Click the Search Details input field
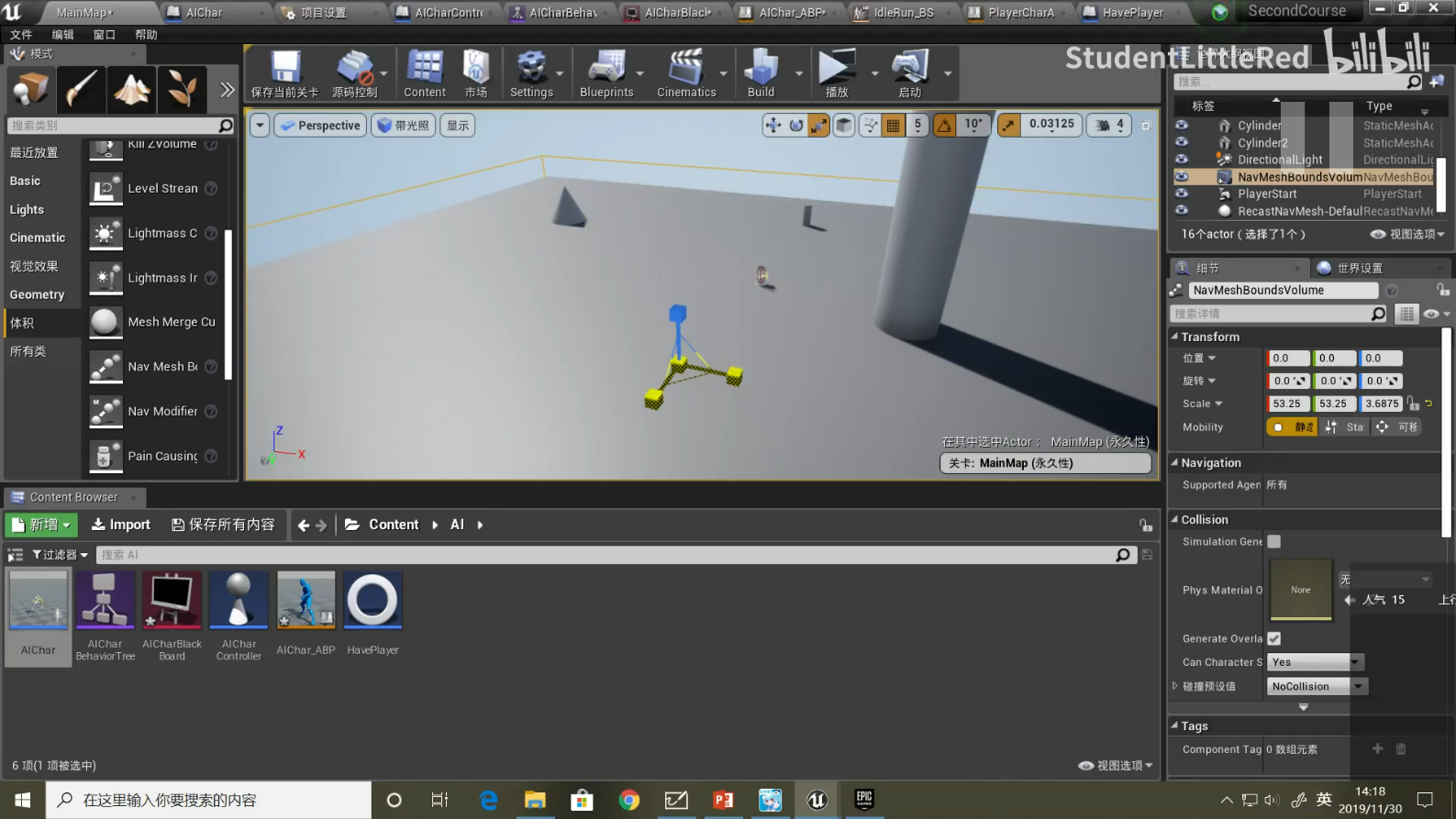Image resolution: width=1456 pixels, height=819 pixels. coord(1280,314)
